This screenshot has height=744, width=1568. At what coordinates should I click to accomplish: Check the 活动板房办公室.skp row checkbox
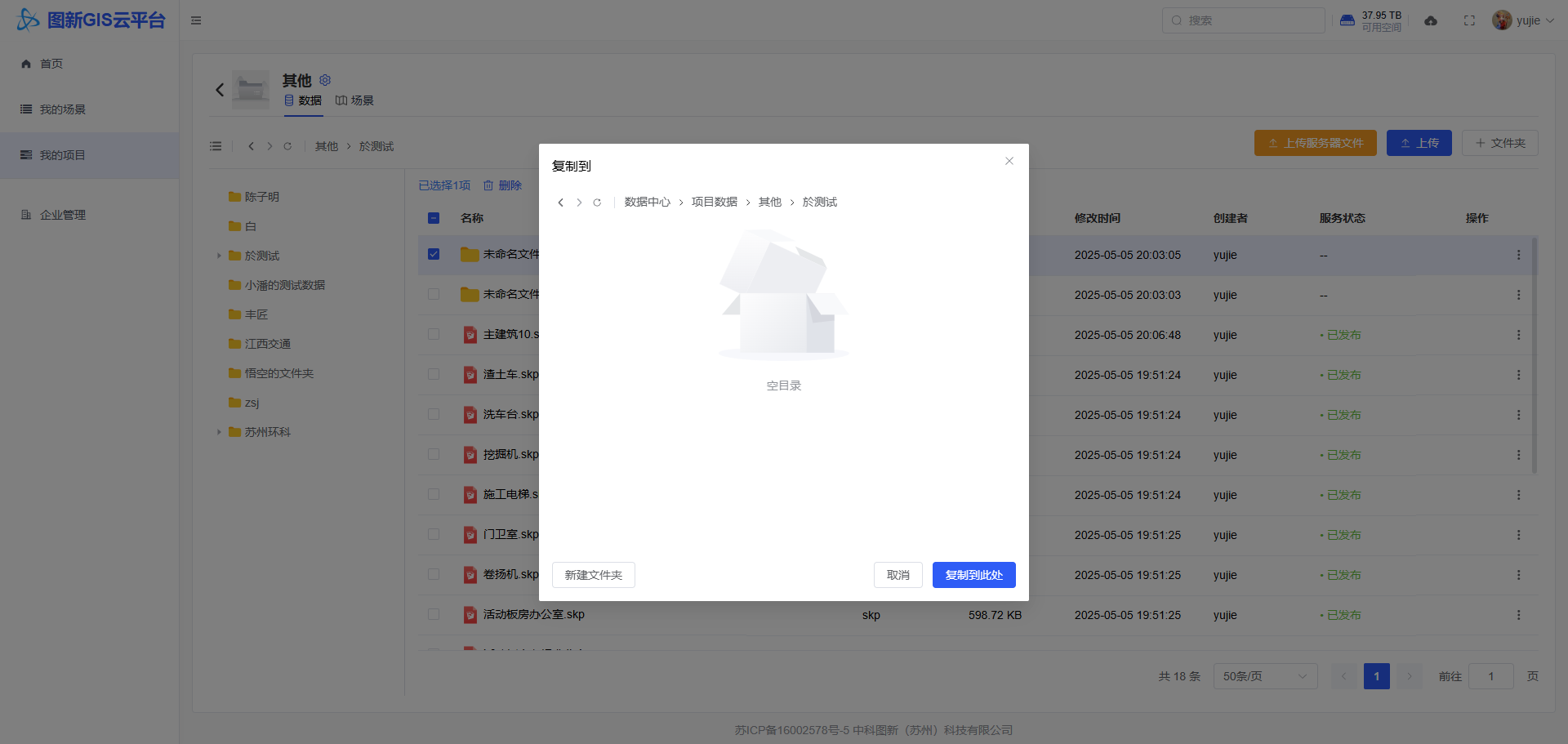[x=434, y=614]
